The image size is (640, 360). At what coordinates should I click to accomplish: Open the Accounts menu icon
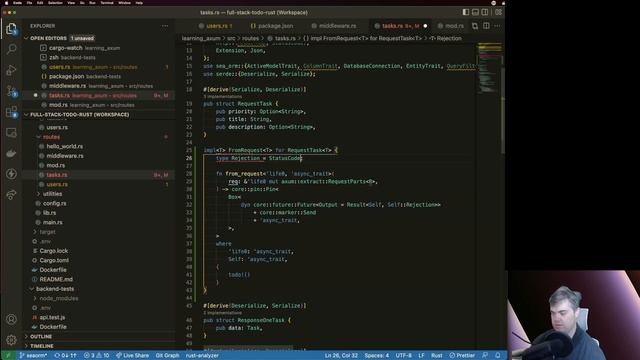tap(11, 319)
